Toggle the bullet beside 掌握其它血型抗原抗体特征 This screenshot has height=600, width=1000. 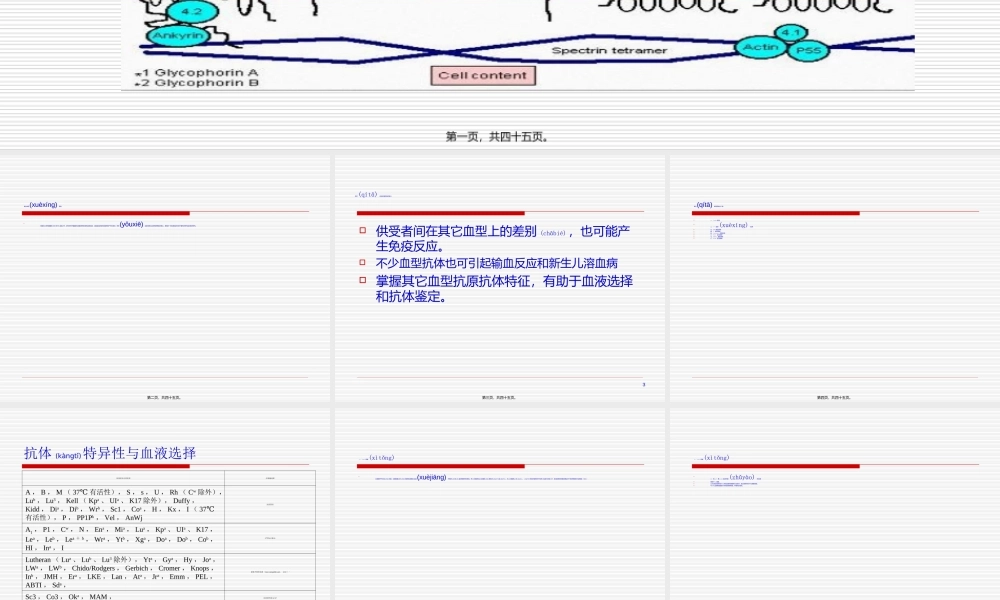click(x=361, y=281)
